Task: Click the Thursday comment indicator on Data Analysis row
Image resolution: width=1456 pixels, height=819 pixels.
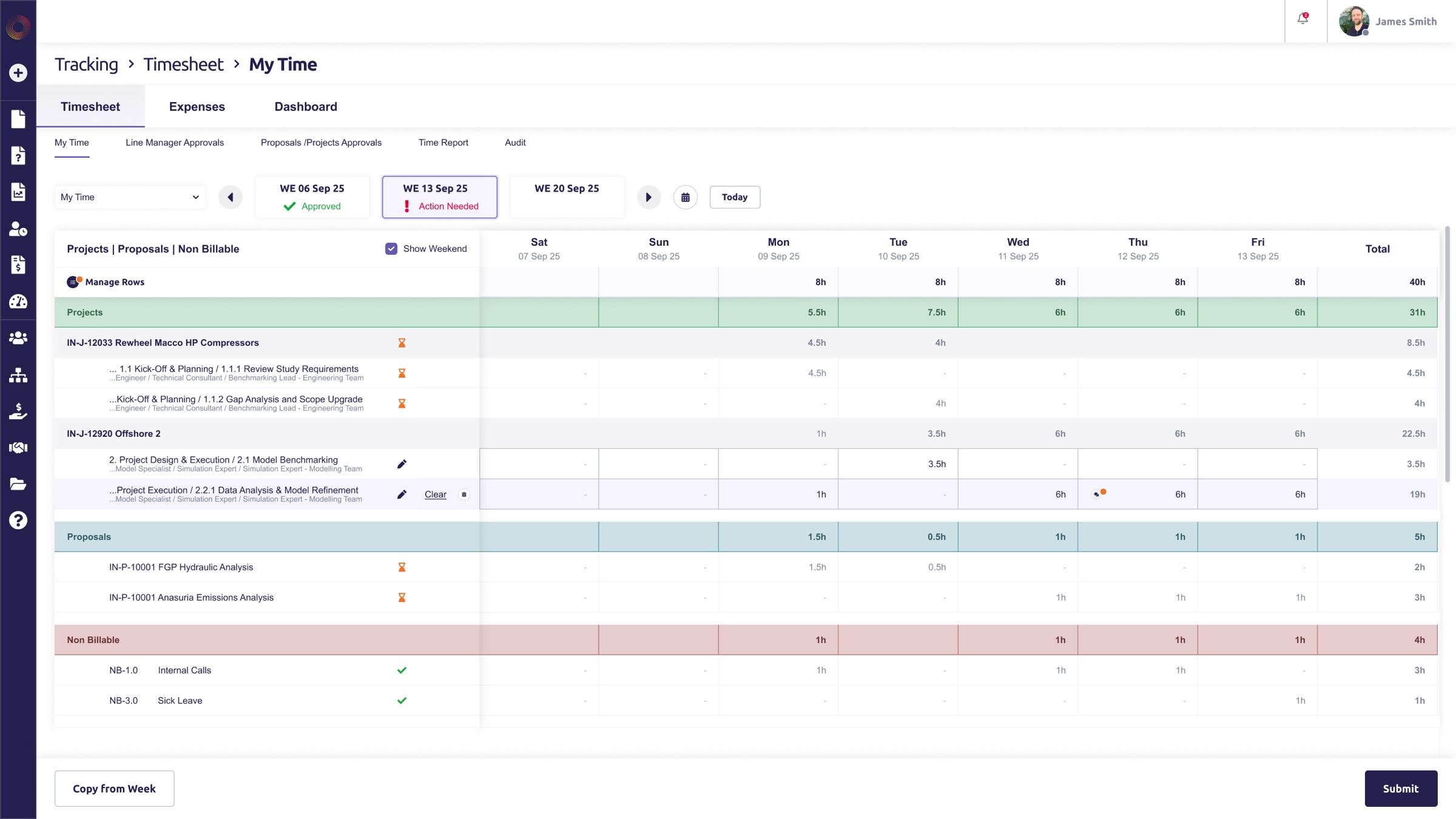Action: point(1099,493)
